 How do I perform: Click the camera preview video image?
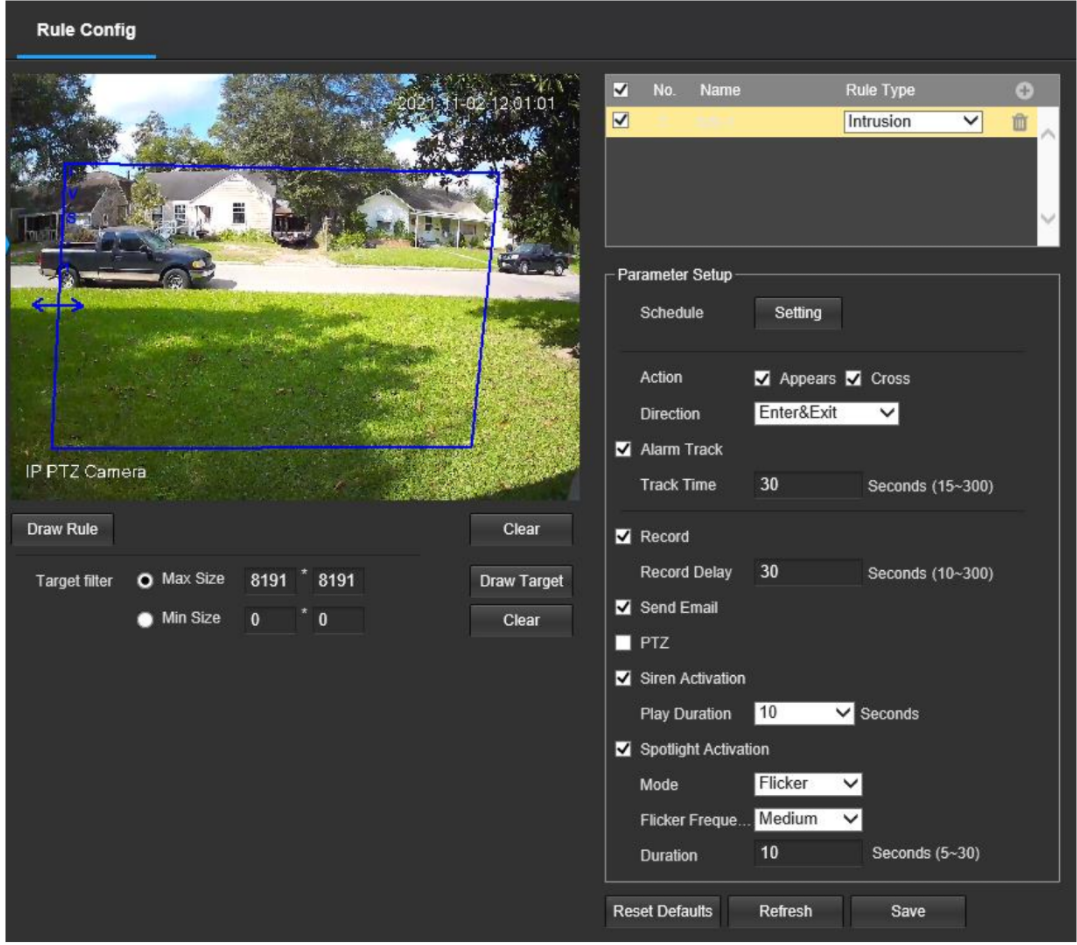(295, 287)
